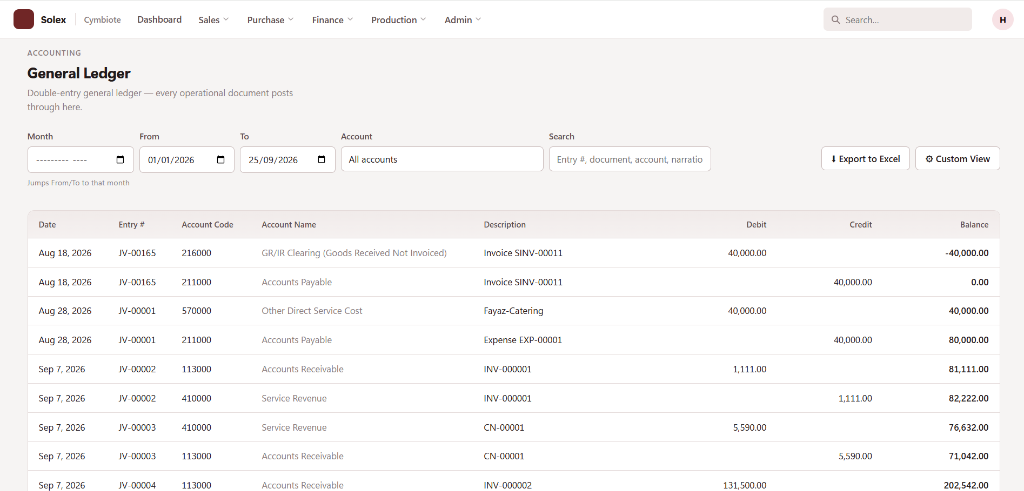Click the 0.00 balance value
Image resolution: width=1024 pixels, height=491 pixels.
(x=980, y=282)
